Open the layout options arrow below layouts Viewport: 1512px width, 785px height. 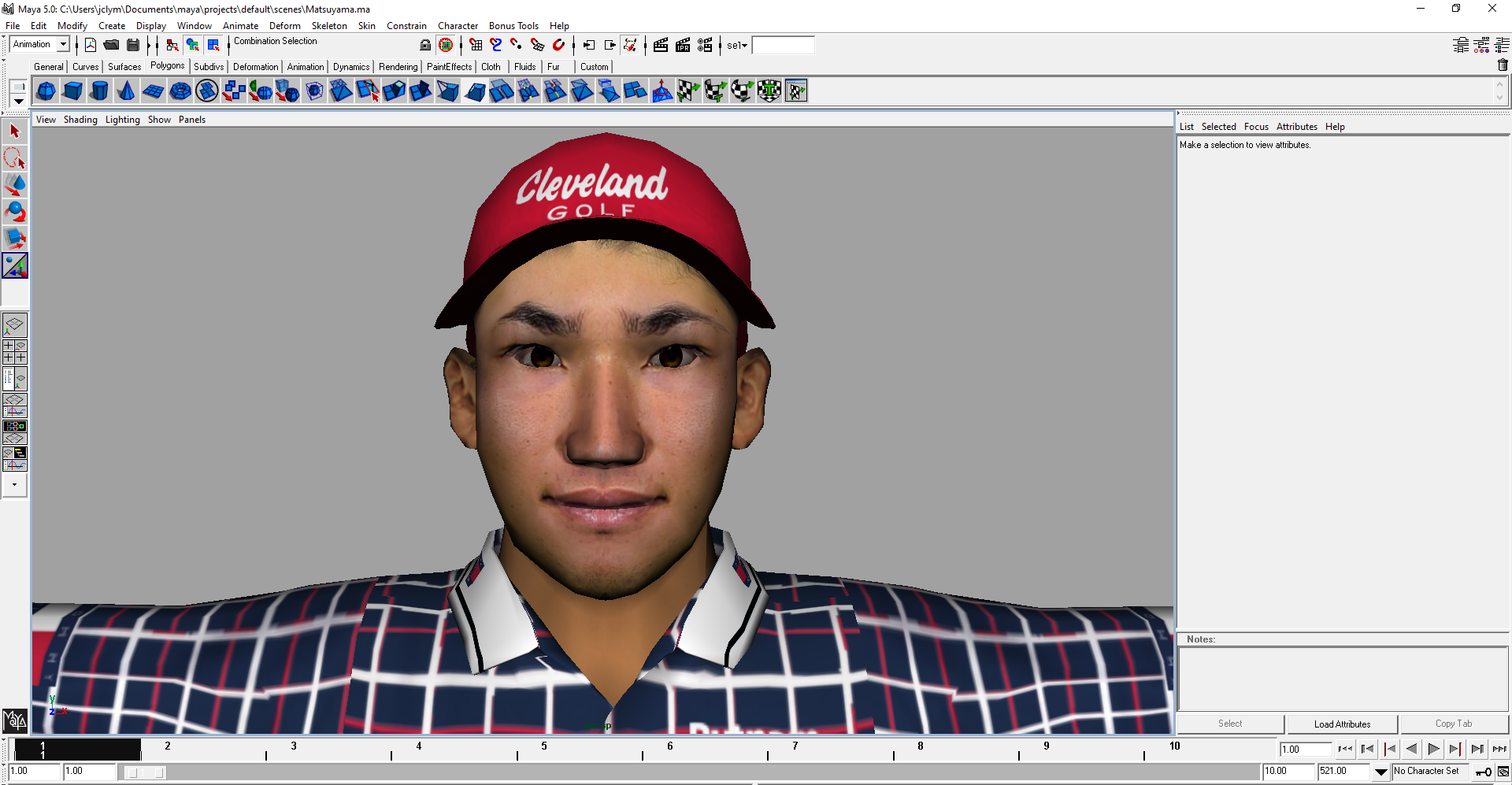(15, 485)
